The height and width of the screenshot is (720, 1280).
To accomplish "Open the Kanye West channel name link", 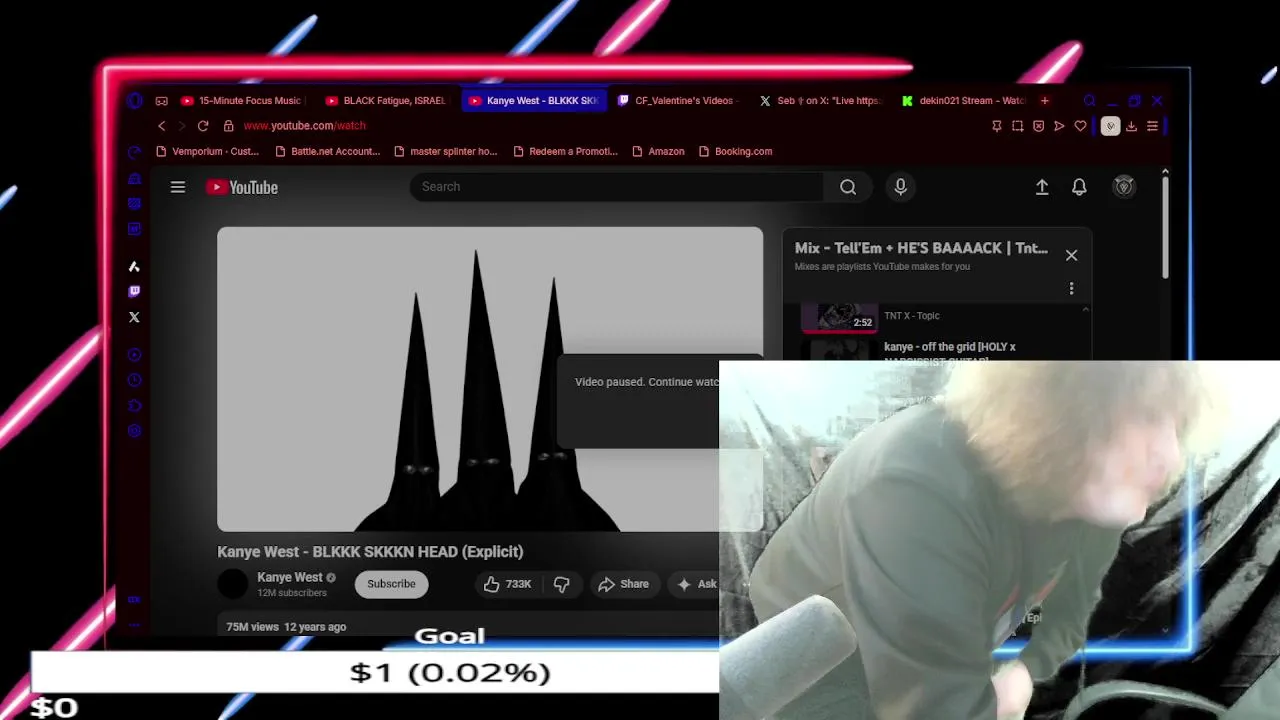I will click(290, 577).
